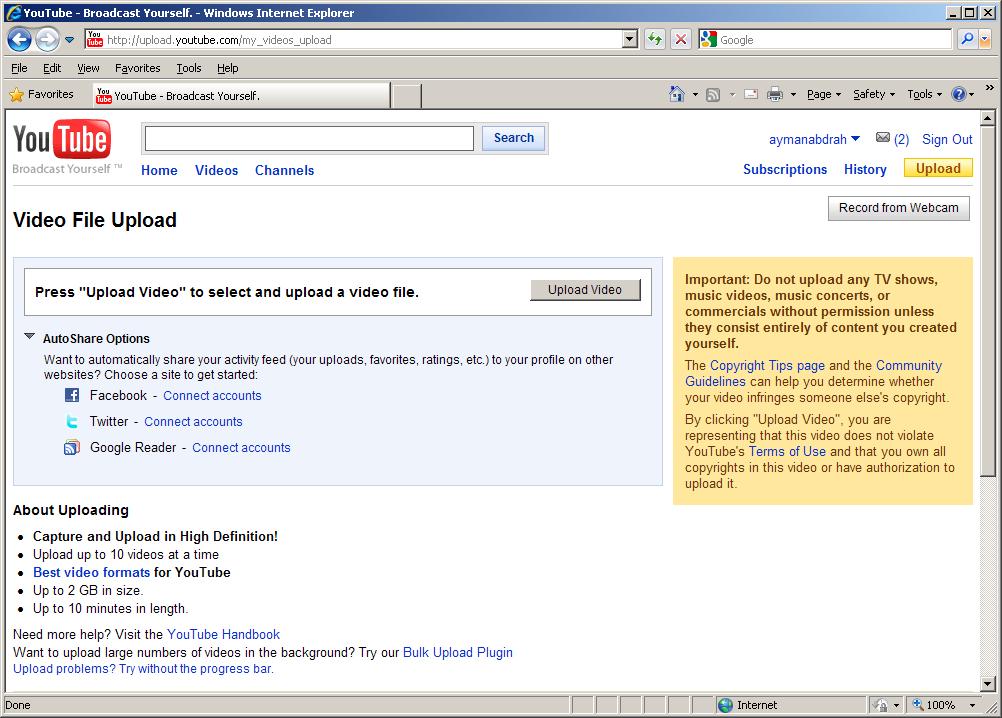This screenshot has width=1002, height=718.
Task: Click the Home house icon in command bar
Action: click(x=676, y=94)
